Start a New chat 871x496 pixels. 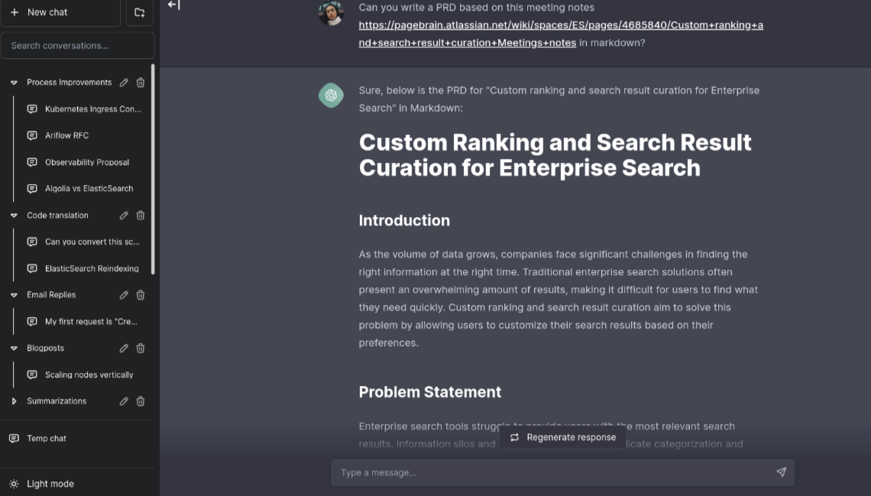point(47,12)
